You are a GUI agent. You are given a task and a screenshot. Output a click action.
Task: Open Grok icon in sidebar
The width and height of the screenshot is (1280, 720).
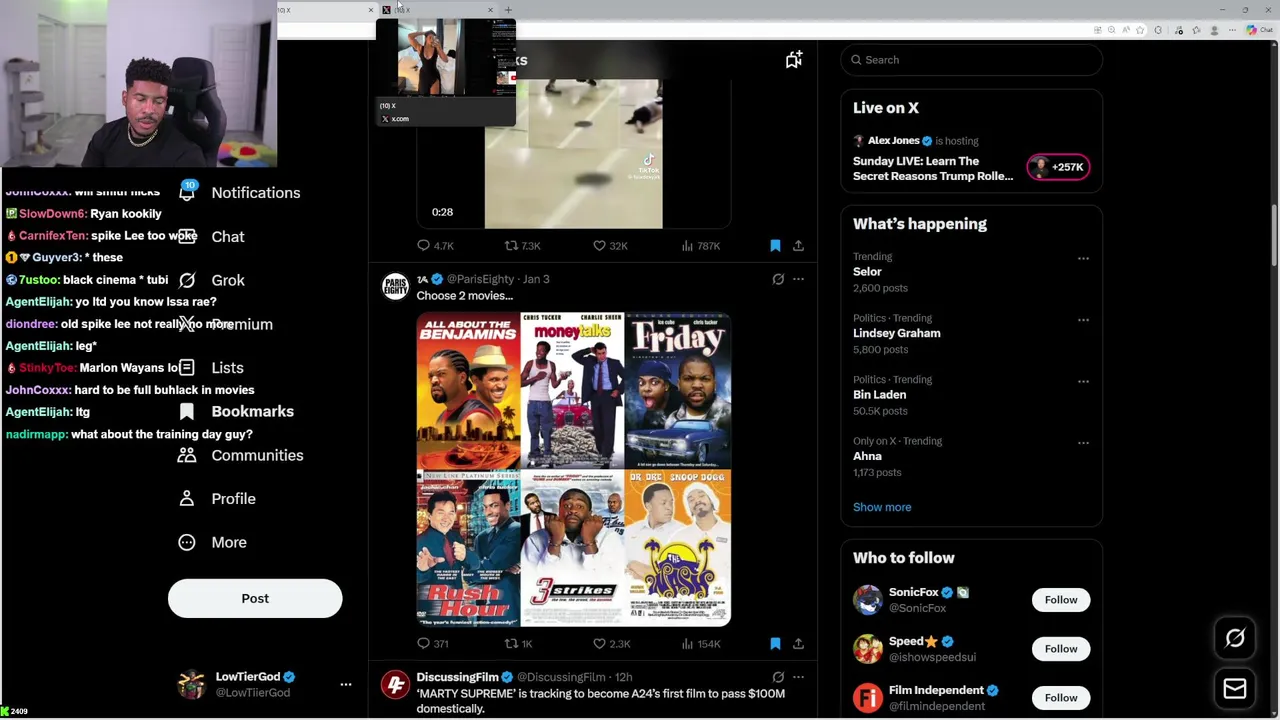[187, 280]
